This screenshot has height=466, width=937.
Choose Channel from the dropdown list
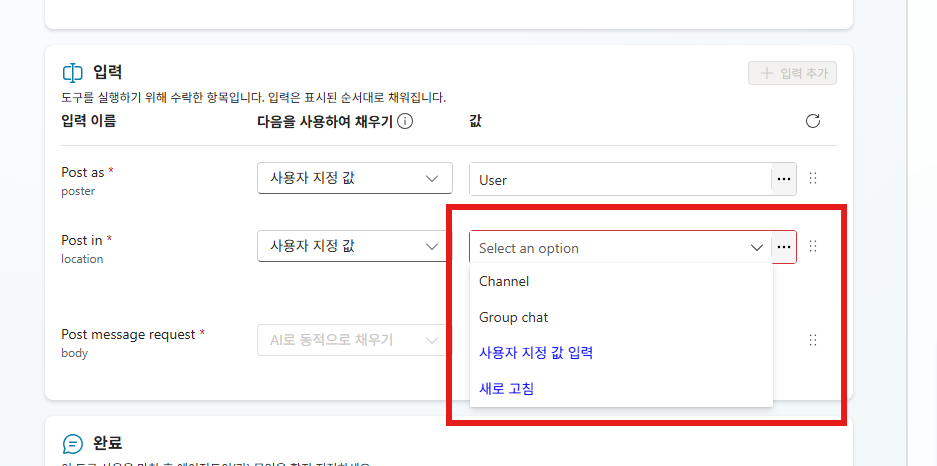[621, 281]
